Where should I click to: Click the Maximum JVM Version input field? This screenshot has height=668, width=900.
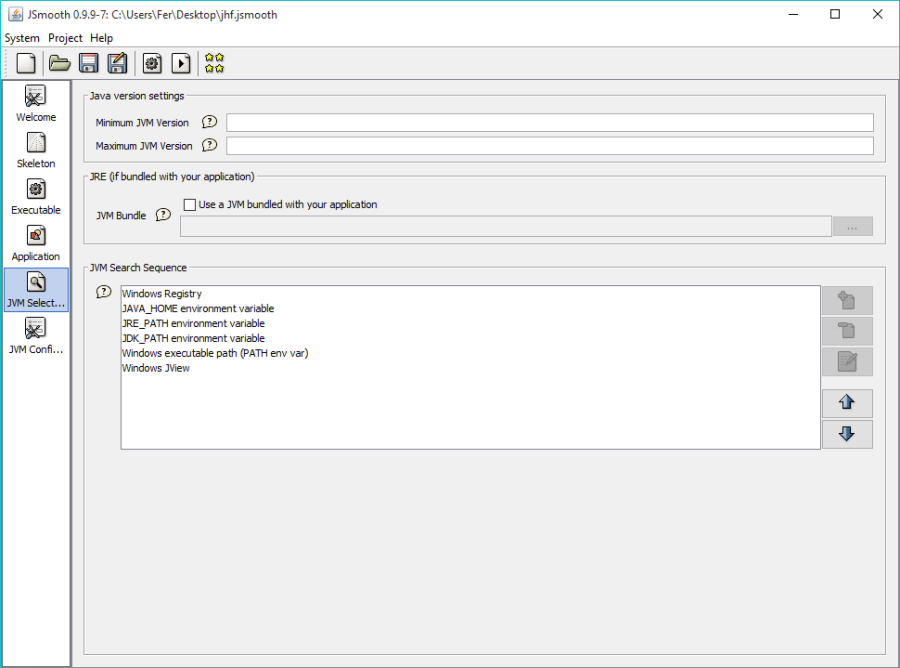point(549,146)
